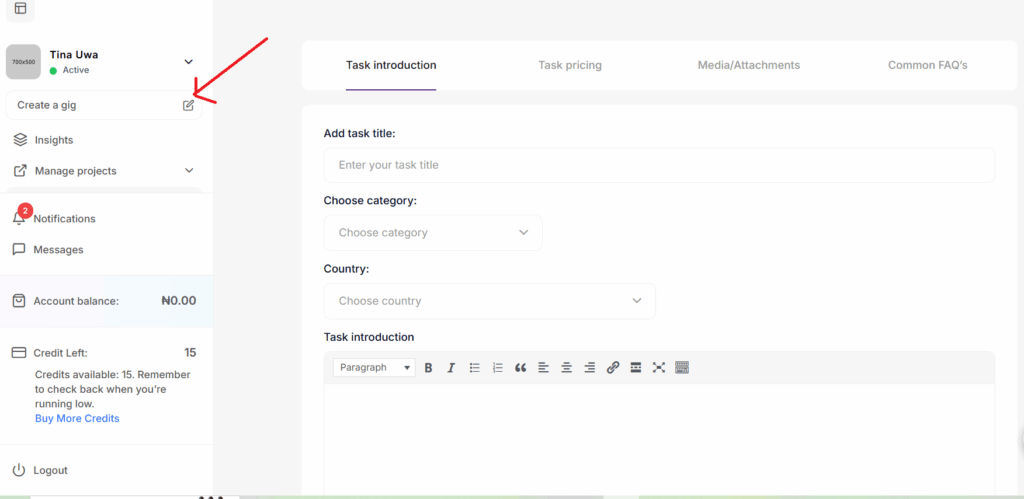Image resolution: width=1024 pixels, height=499 pixels.
Task: Open the Paragraph format dropdown
Action: point(374,368)
